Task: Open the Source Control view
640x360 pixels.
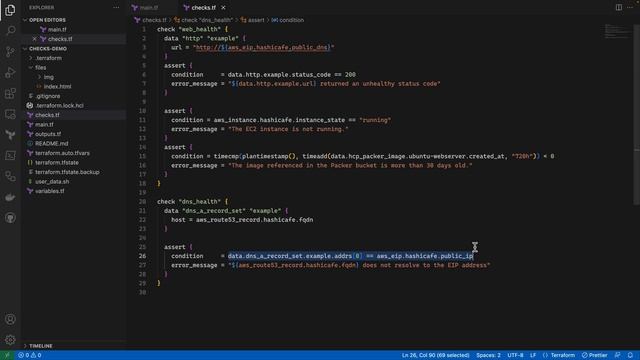Action: 10,52
